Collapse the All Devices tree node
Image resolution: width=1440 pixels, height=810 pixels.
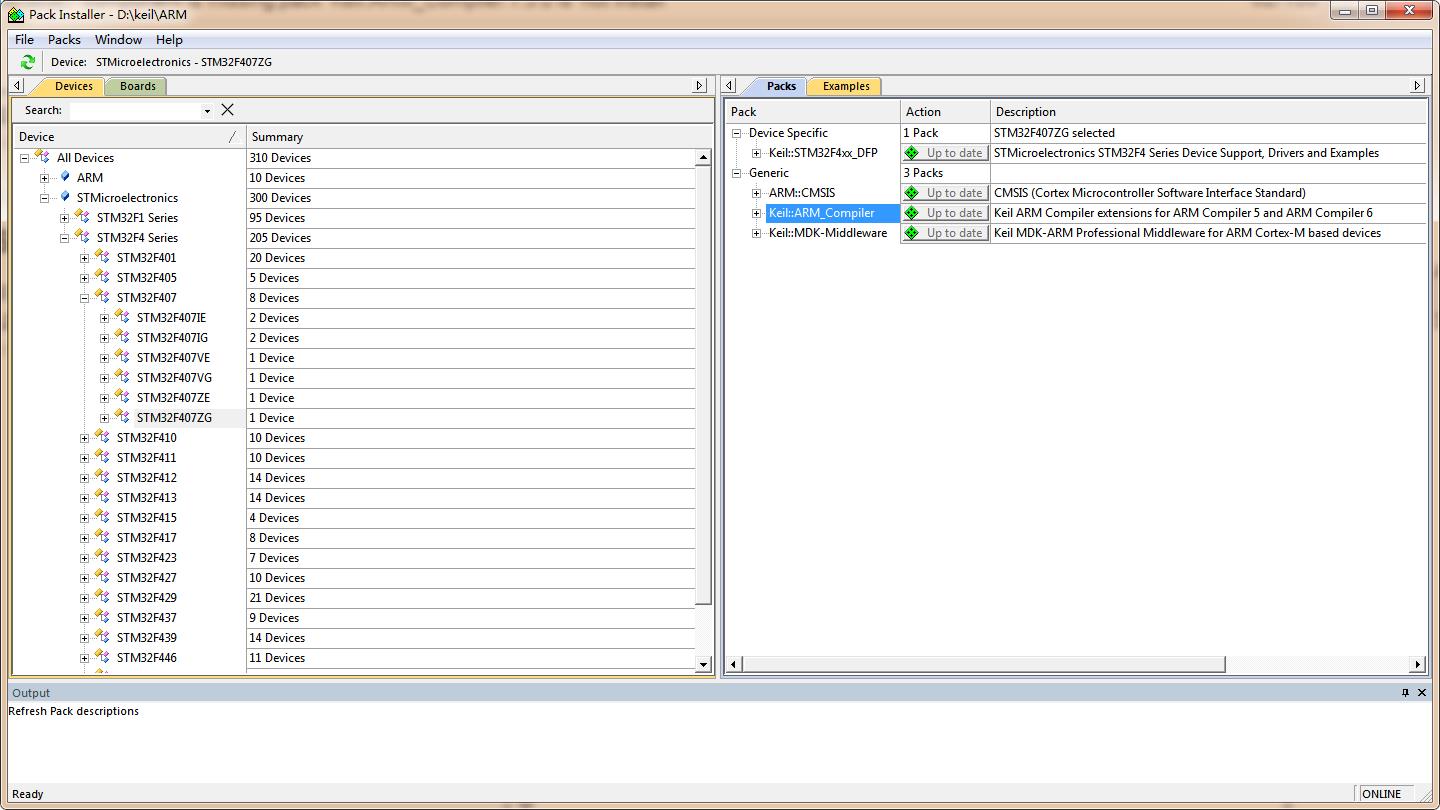pyautogui.click(x=24, y=158)
